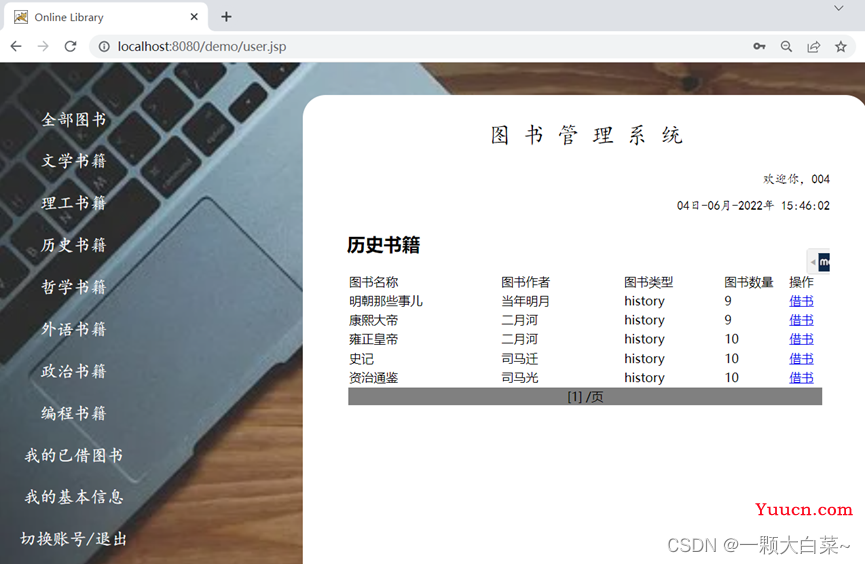This screenshot has height=564, width=865.
Task: Select book title 史记
Action: [361, 359]
